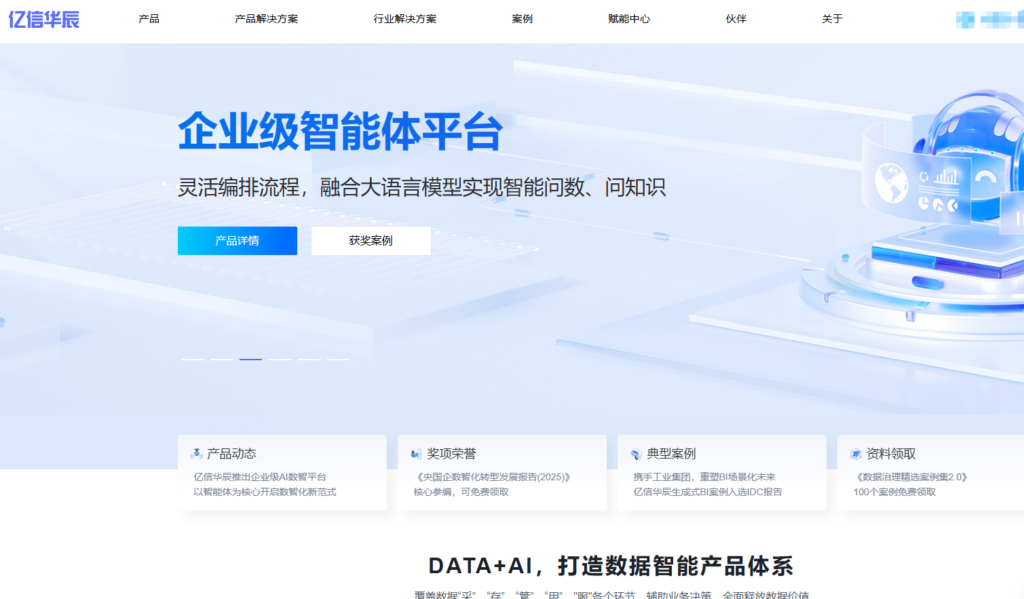Click the 产品详情 button
Viewport: 1024px width, 599px height.
pyautogui.click(x=237, y=240)
